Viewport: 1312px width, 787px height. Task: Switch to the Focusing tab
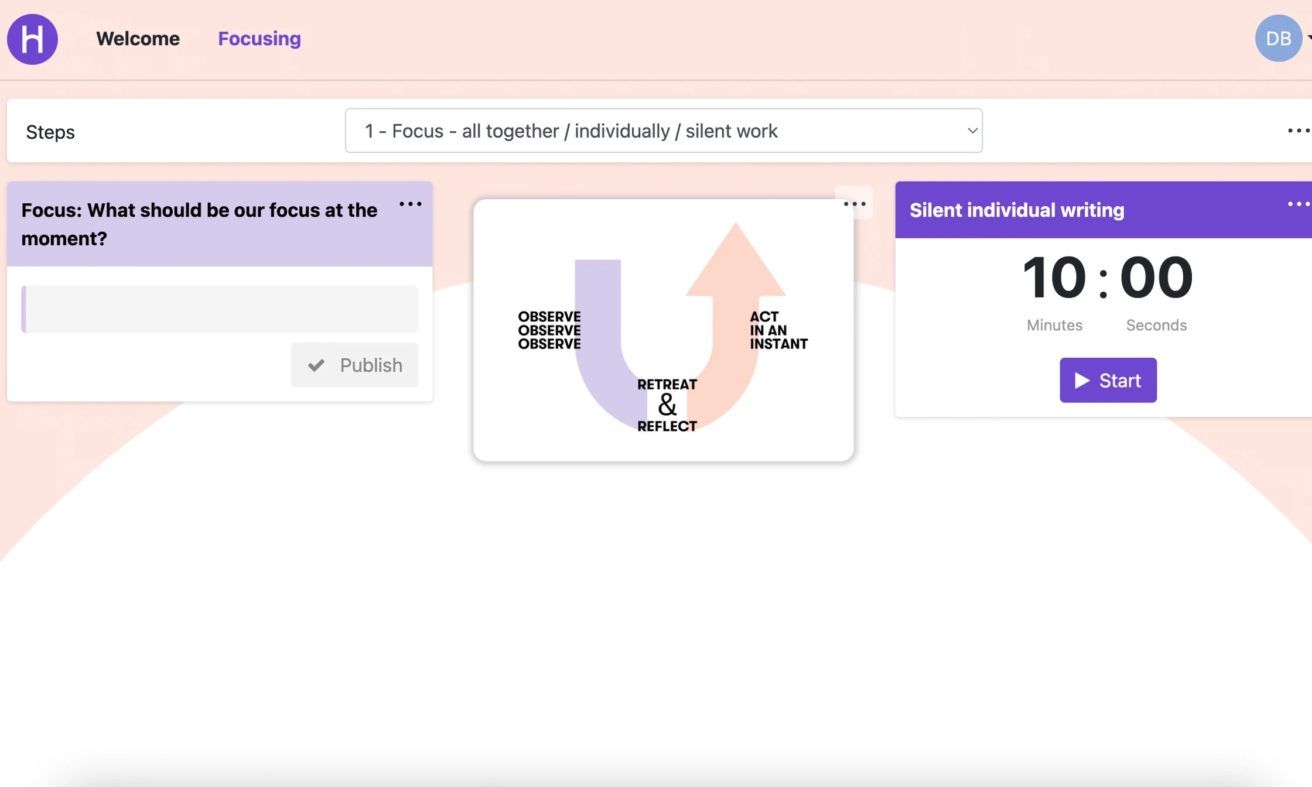point(259,39)
